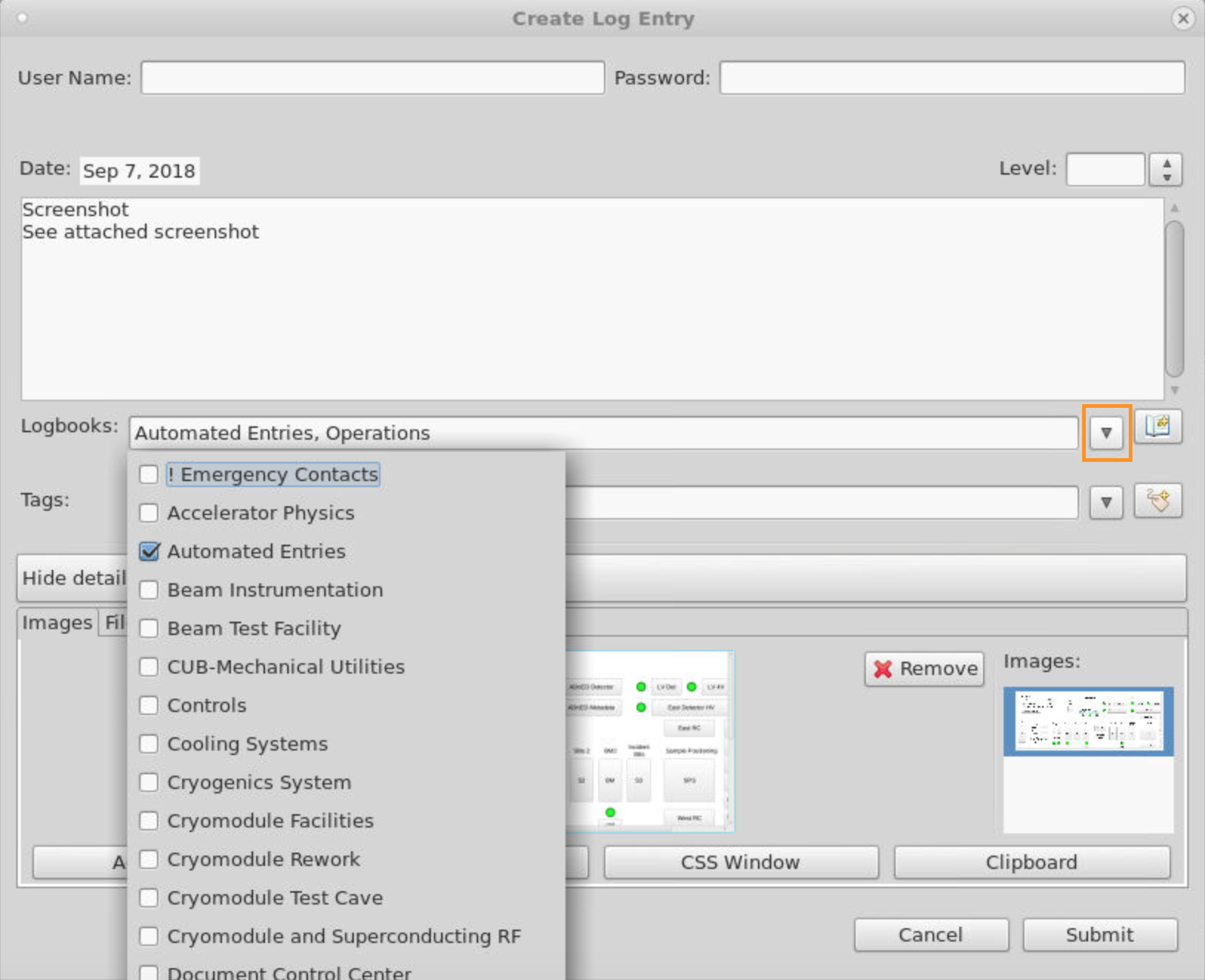Add image from Clipboard button
Screen dimensions: 1205x980
point(1032,862)
